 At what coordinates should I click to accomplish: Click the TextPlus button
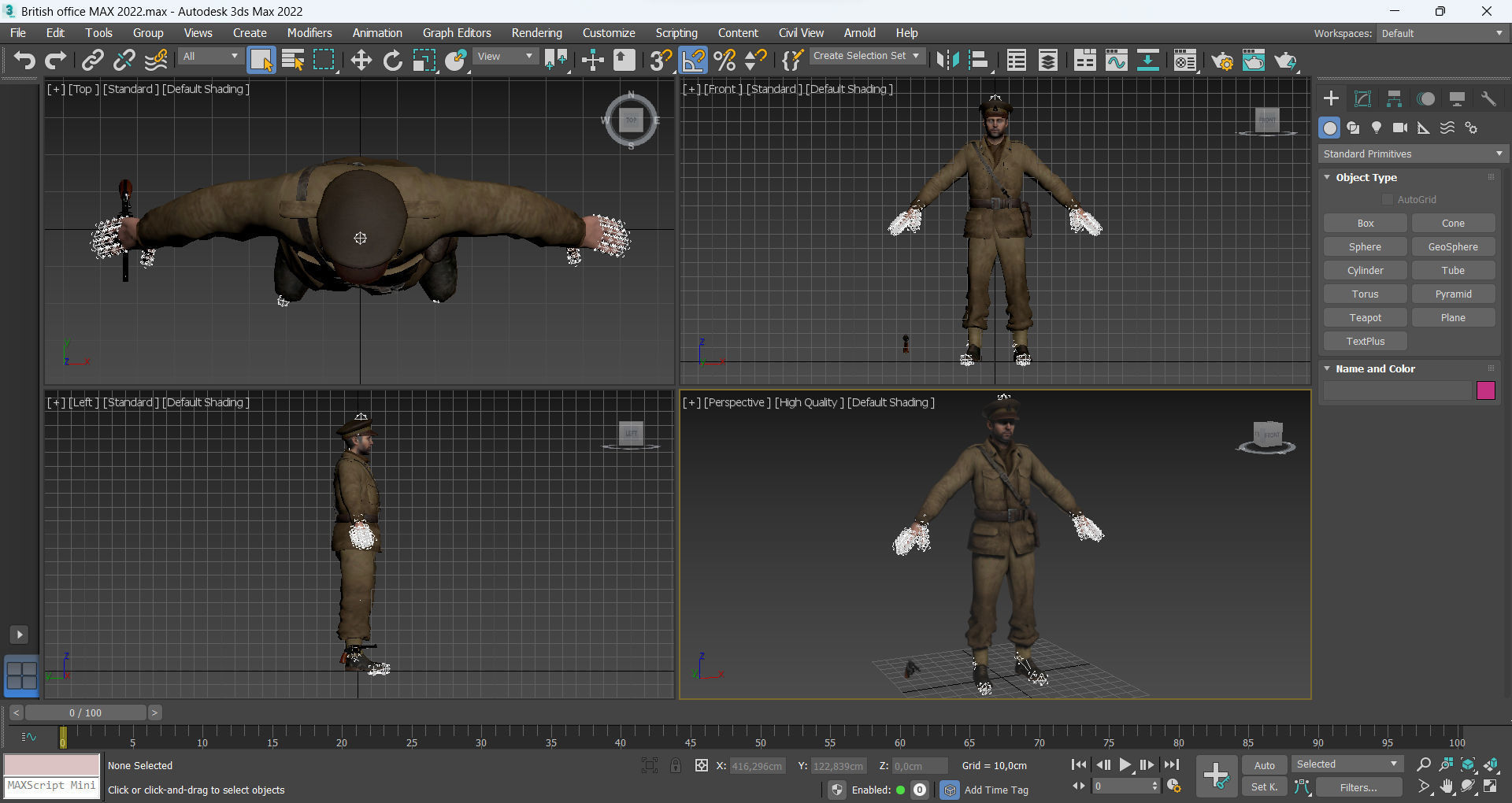click(1366, 342)
